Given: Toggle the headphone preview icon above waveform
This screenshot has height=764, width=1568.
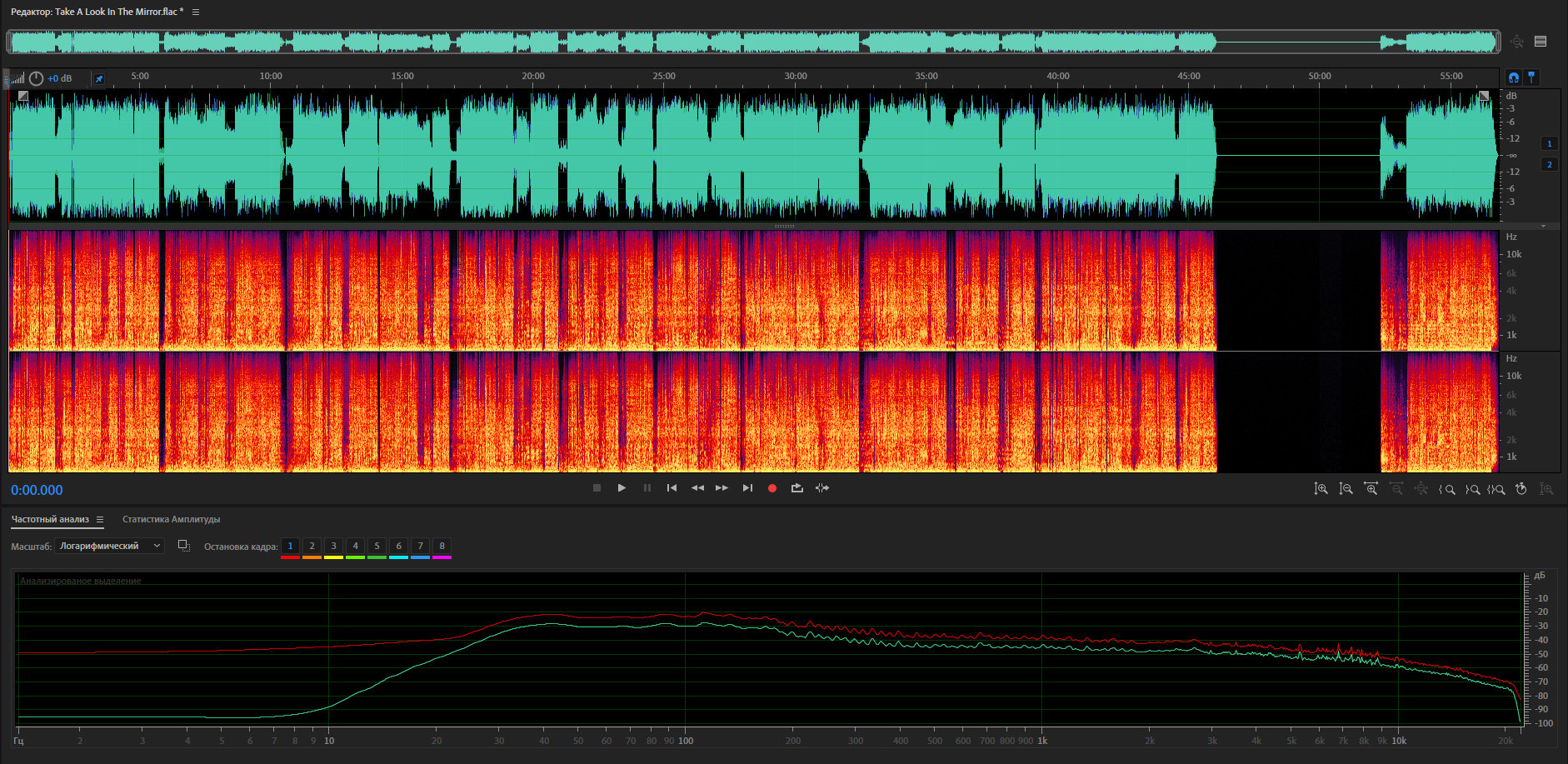Looking at the screenshot, I should pyautogui.click(x=1513, y=77).
